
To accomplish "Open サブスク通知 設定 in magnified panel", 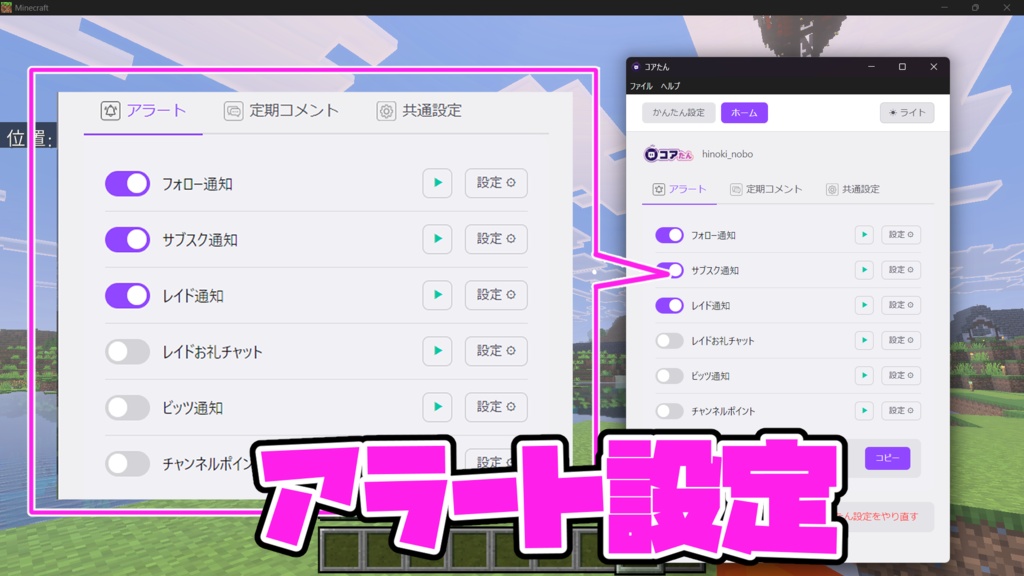I will pyautogui.click(x=496, y=239).
